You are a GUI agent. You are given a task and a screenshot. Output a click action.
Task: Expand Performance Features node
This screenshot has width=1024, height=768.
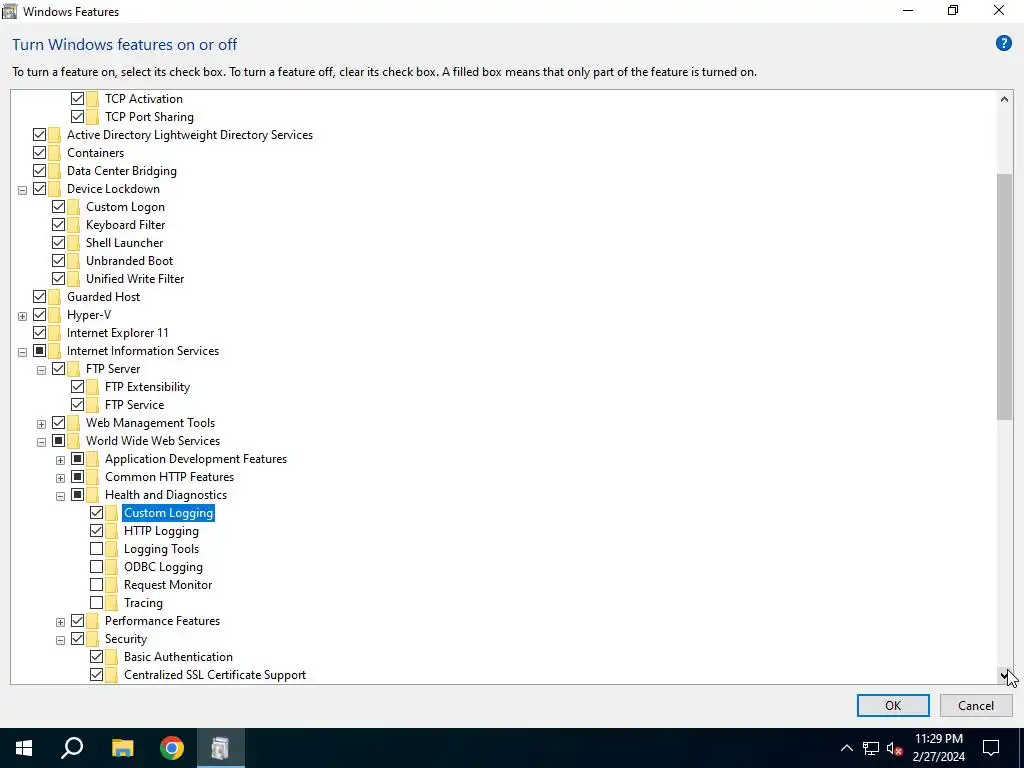coord(60,622)
